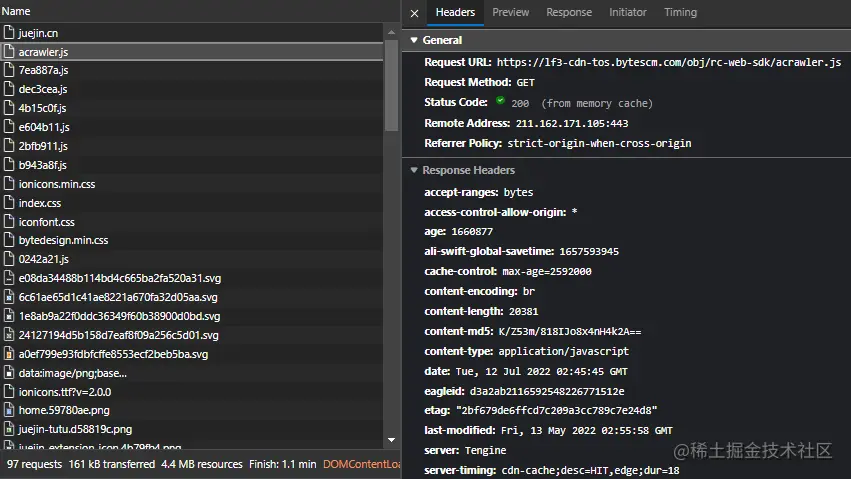Select the bytedesign.min.css request
Image resolution: width=851 pixels, height=479 pixels.
[192, 240]
